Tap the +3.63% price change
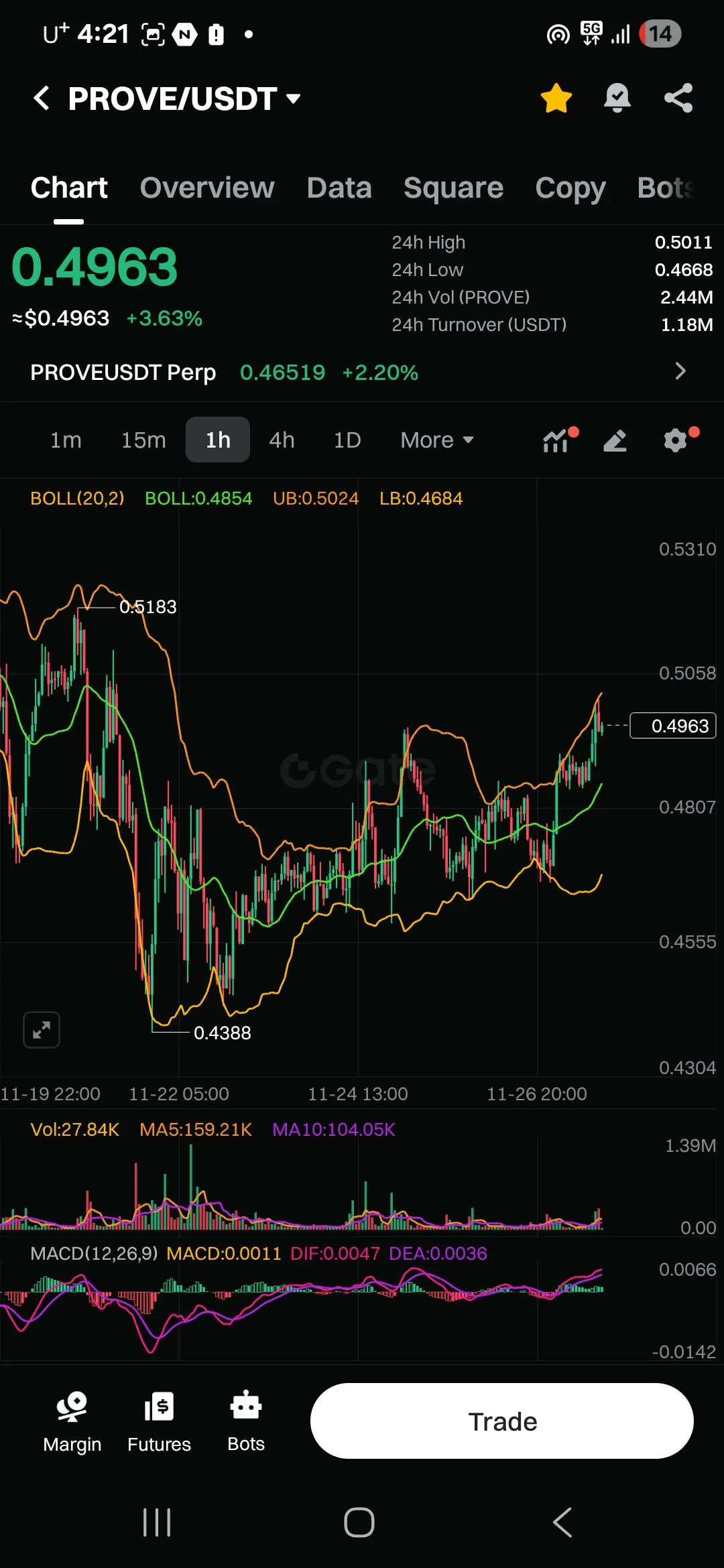The width and height of the screenshot is (724, 1568). click(x=164, y=318)
